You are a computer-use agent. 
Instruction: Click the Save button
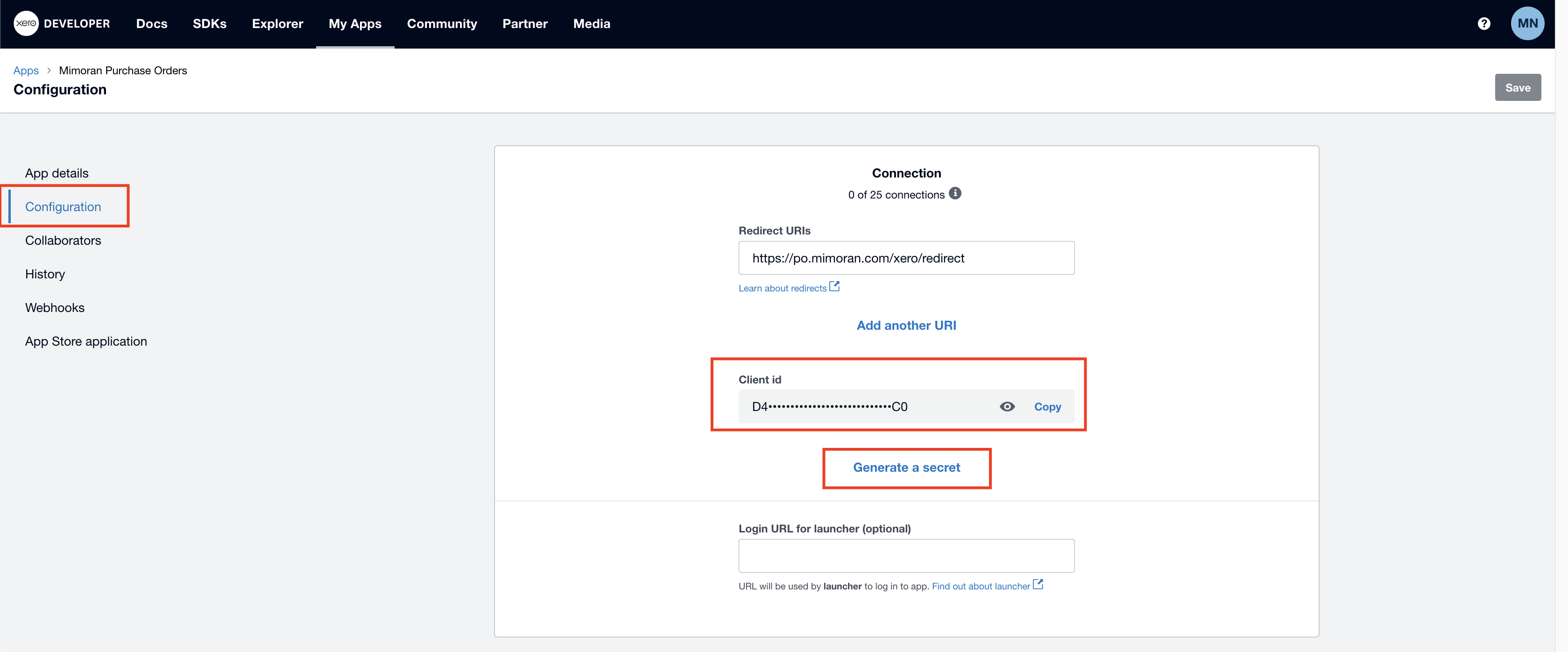[x=1518, y=88]
